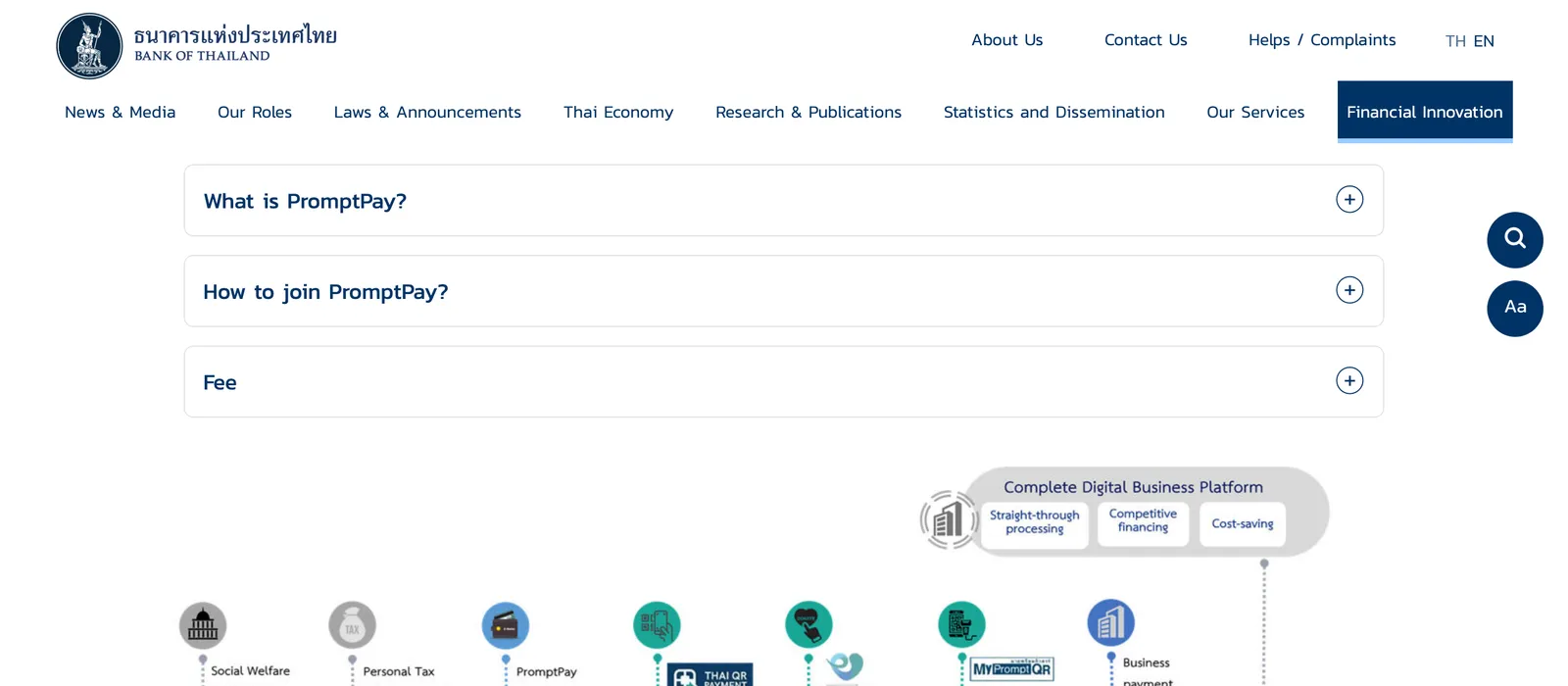Click the Business payment blue building icon
Image resolution: width=1568 pixels, height=686 pixels.
tap(1111, 623)
